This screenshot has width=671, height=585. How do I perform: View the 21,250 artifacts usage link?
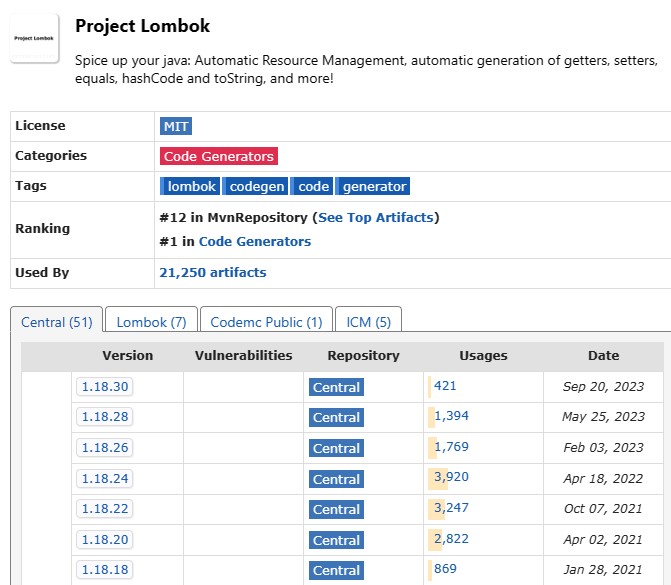pos(213,272)
